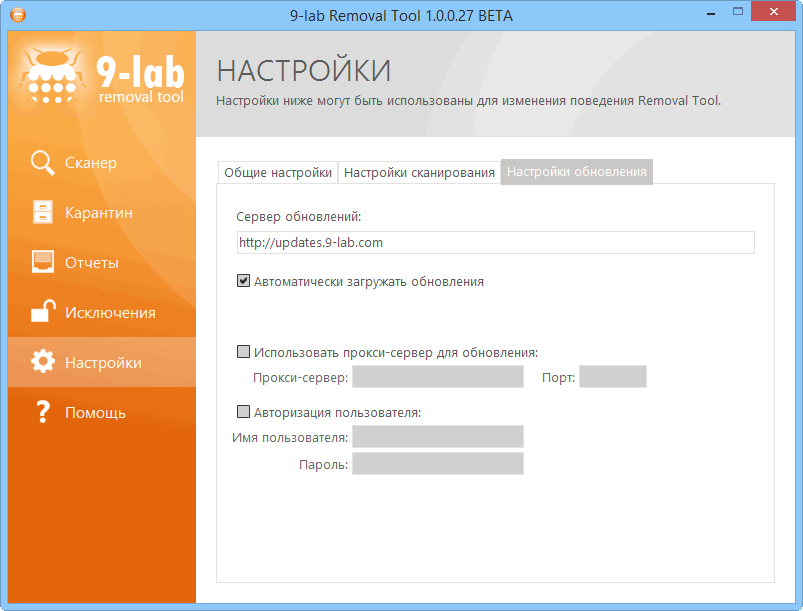
Task: Click the Имя пользователя field
Action: click(438, 437)
